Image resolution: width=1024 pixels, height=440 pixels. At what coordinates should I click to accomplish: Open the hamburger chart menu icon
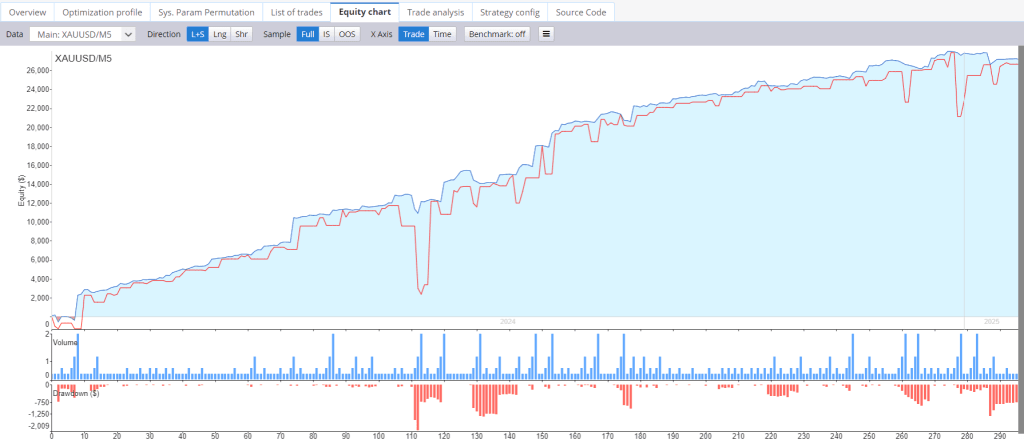pos(546,34)
